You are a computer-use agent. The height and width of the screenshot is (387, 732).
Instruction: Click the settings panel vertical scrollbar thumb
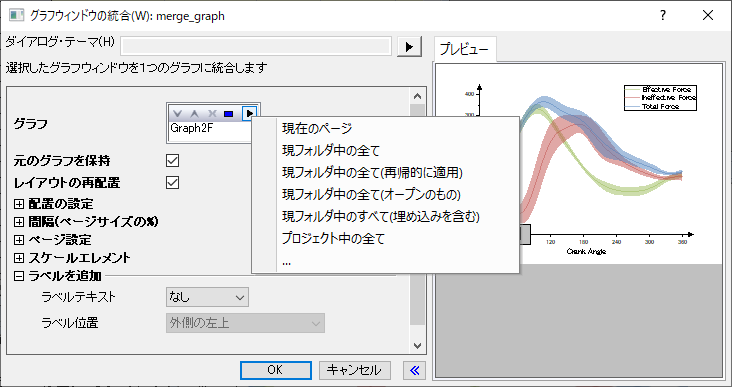417,215
